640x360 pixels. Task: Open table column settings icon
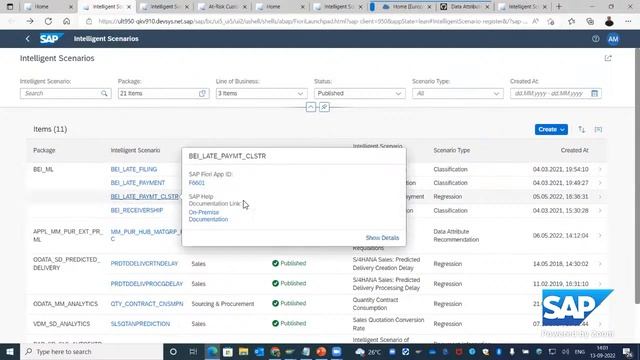tap(598, 129)
